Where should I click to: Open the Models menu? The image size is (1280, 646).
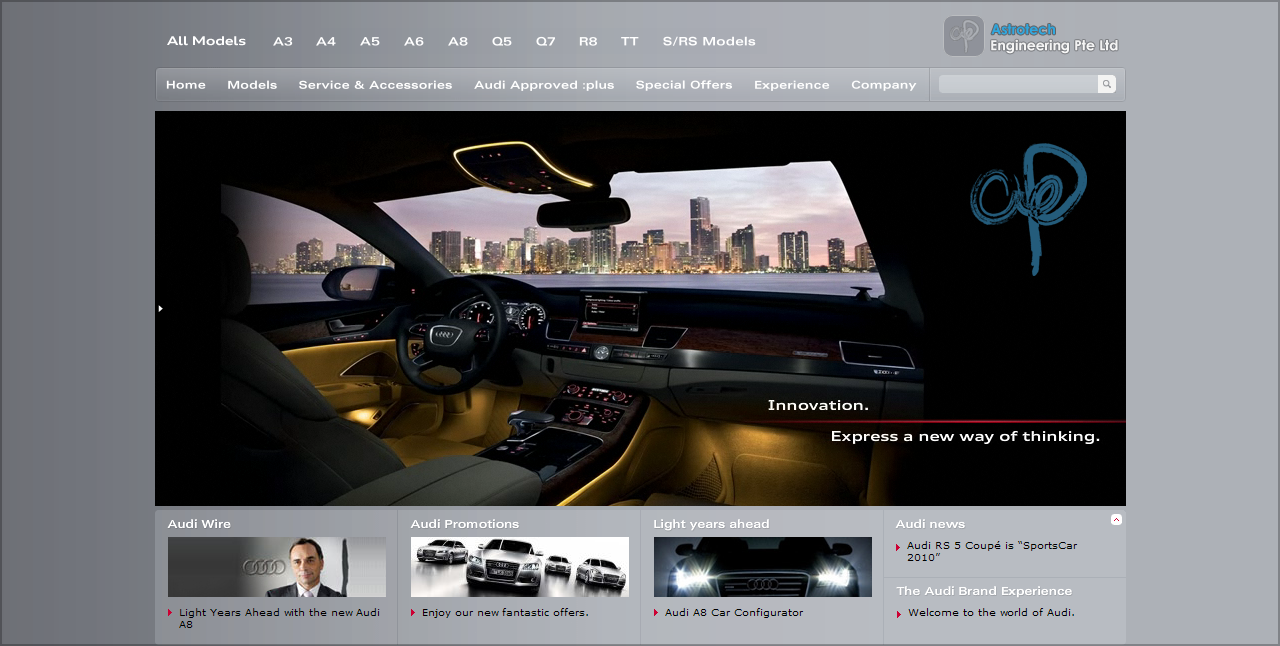[252, 85]
